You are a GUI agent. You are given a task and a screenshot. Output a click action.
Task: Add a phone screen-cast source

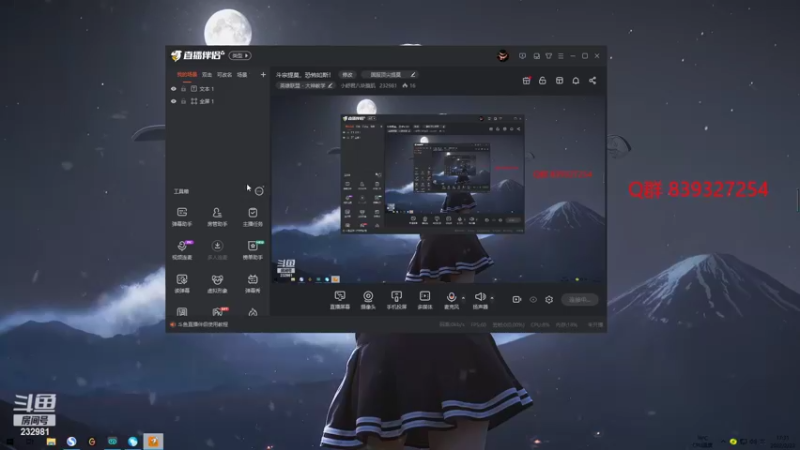[396, 300]
